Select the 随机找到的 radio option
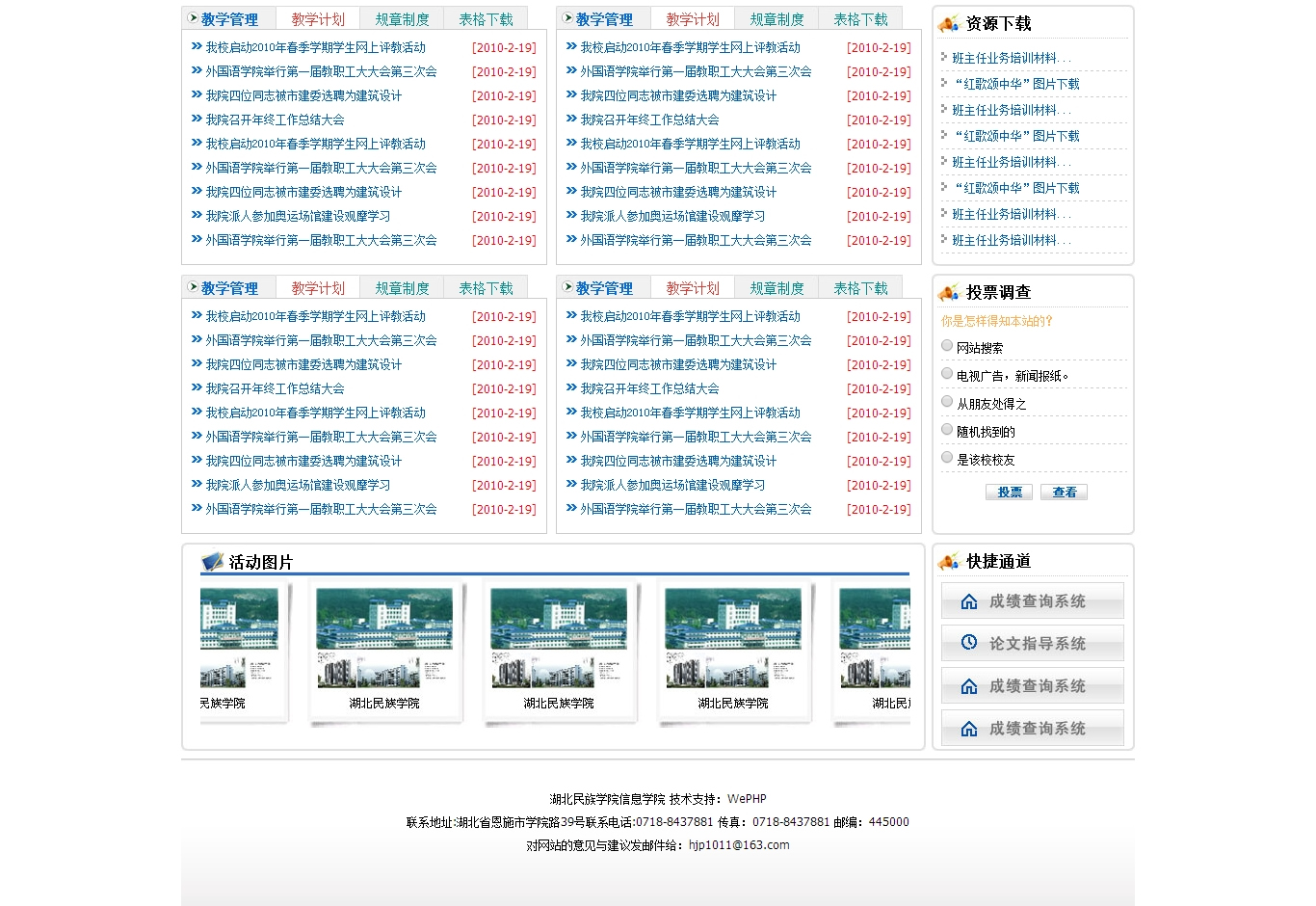Viewport: 1316px width, 906px height. pyautogui.click(x=947, y=430)
